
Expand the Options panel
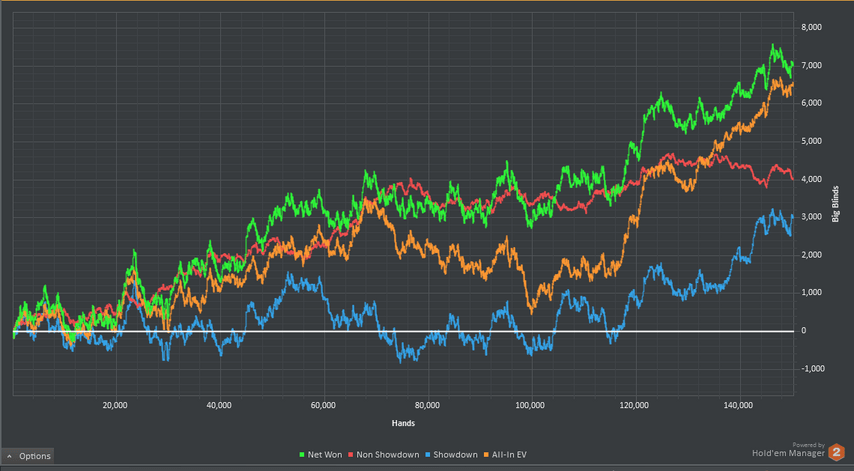(27, 456)
